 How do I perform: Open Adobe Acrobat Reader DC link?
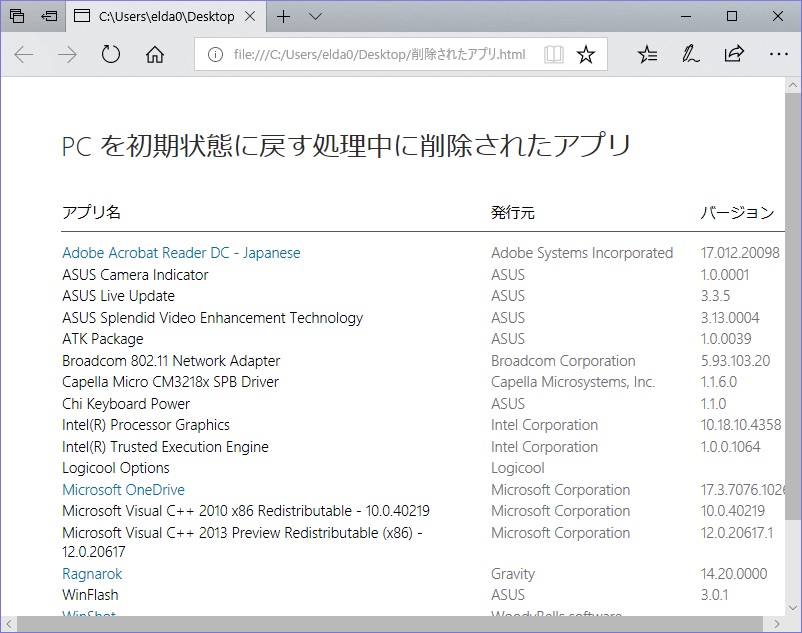coord(181,253)
